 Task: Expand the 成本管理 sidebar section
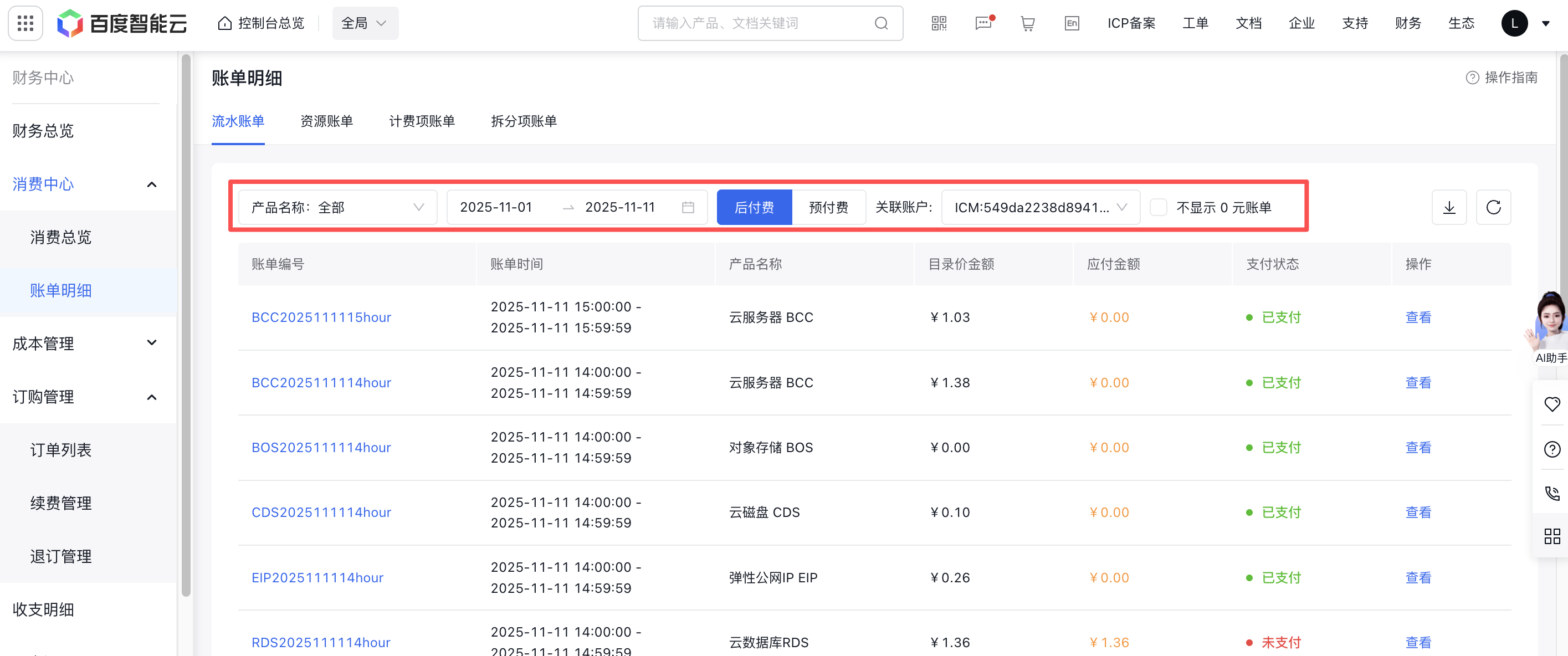pyautogui.click(x=85, y=343)
